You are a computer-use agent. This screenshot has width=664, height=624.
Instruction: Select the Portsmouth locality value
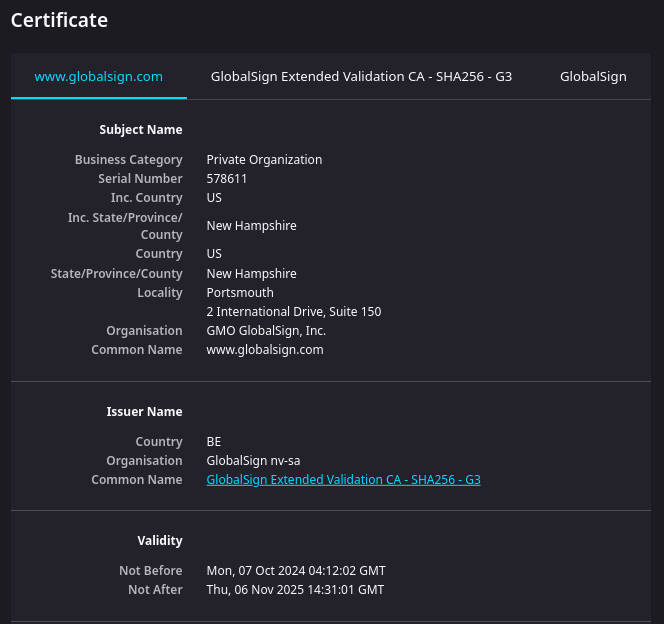(240, 293)
